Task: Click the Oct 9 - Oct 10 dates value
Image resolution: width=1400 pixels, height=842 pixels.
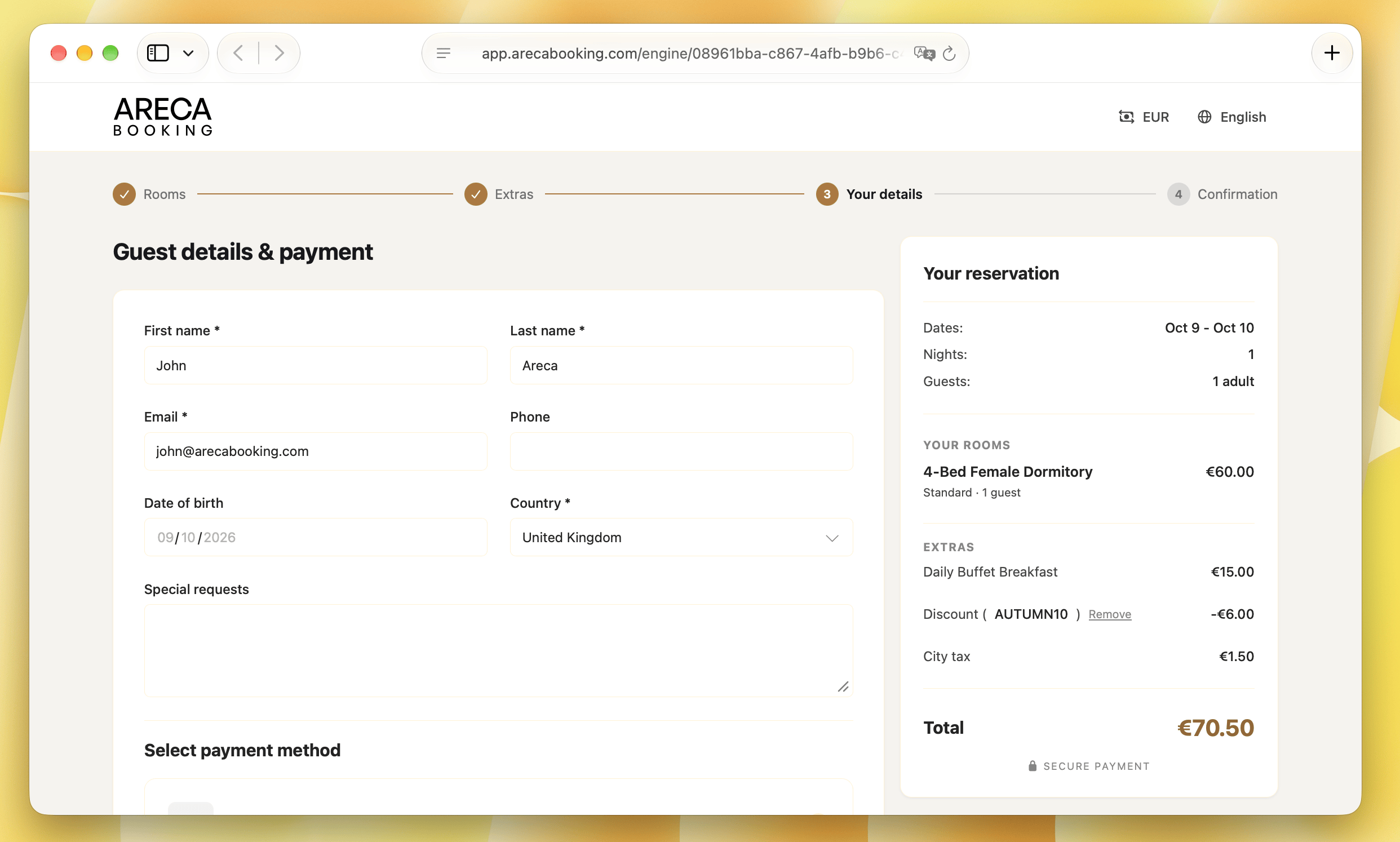Action: [x=1209, y=328]
